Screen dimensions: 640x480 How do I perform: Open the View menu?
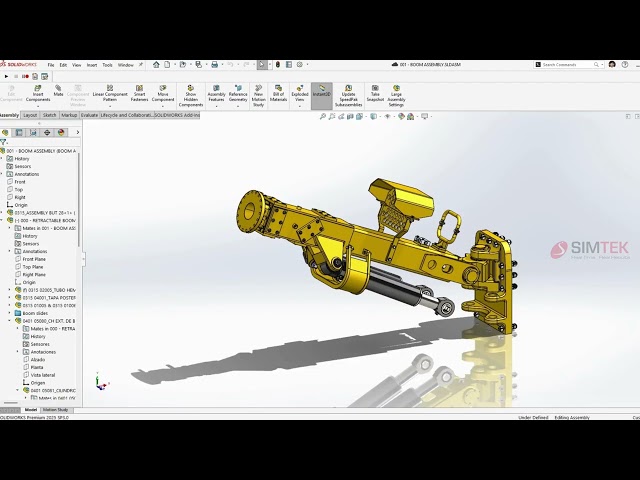76,65
